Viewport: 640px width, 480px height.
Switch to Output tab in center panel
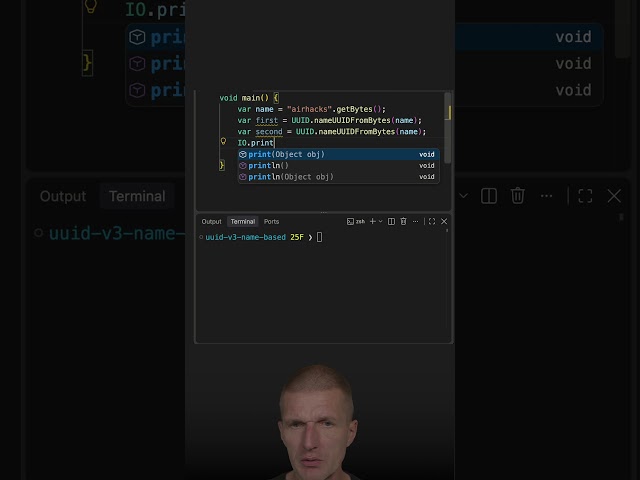click(211, 222)
